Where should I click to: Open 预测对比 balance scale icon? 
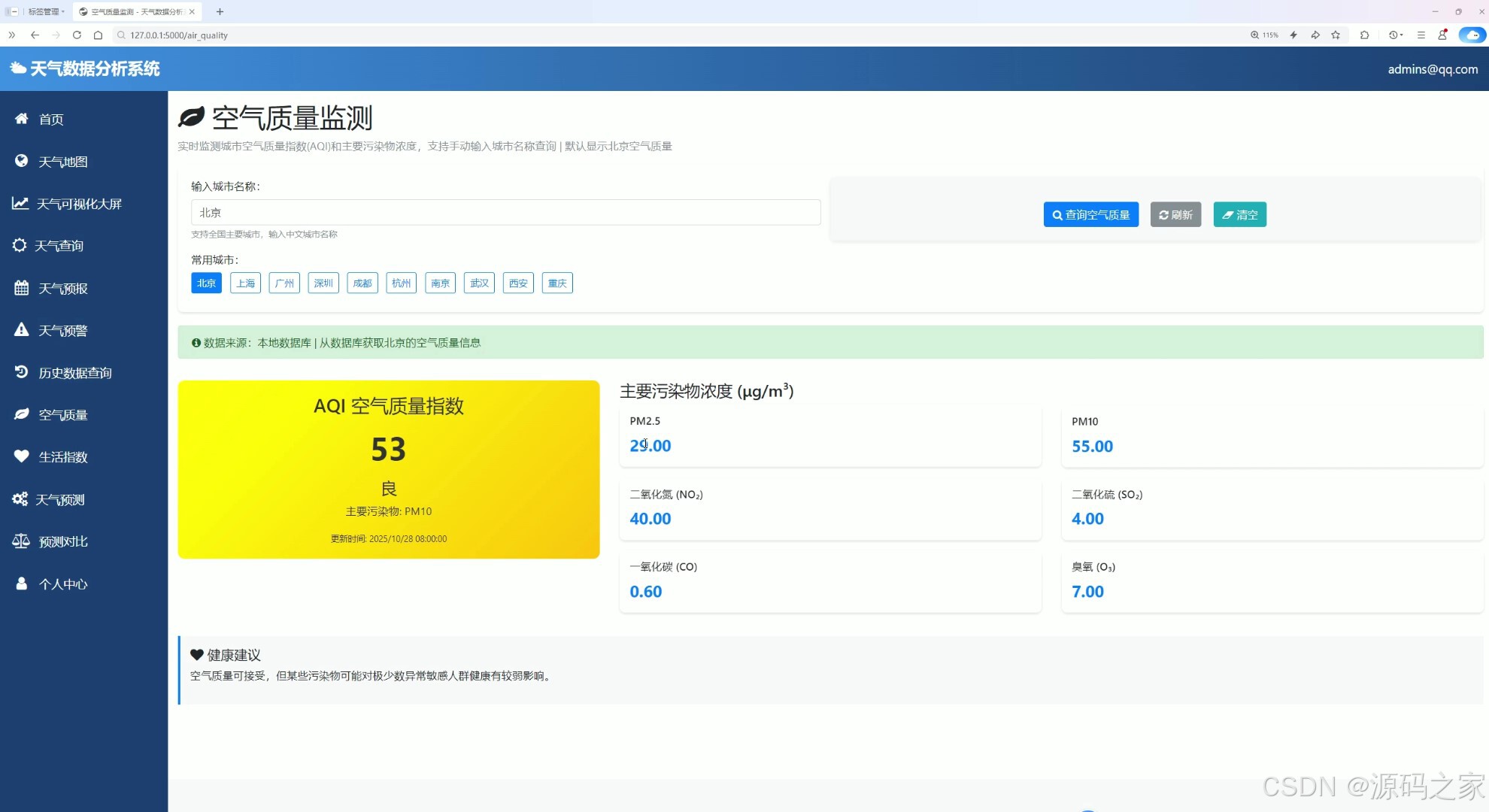pyautogui.click(x=21, y=541)
